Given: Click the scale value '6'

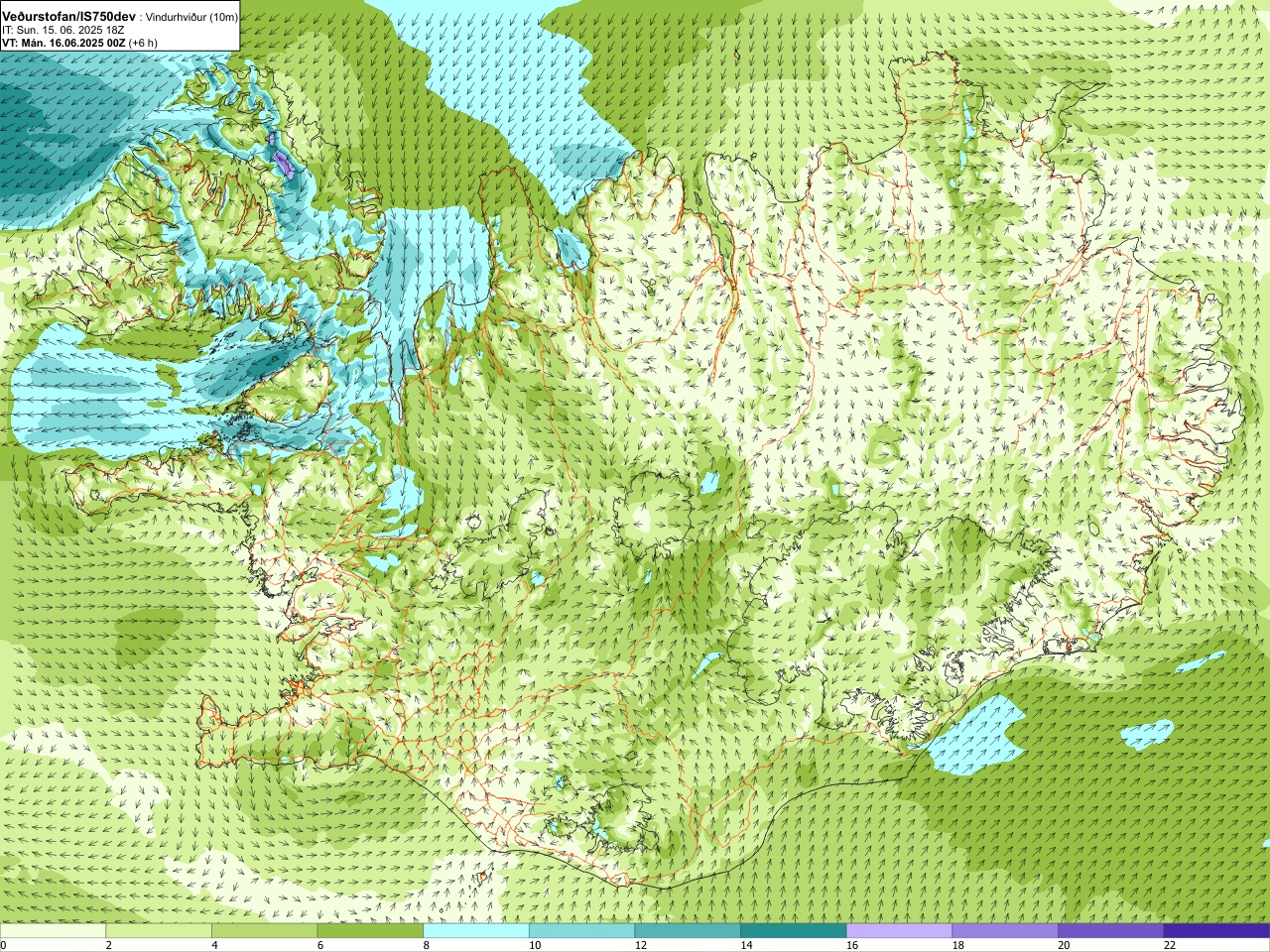Looking at the screenshot, I should tap(320, 945).
